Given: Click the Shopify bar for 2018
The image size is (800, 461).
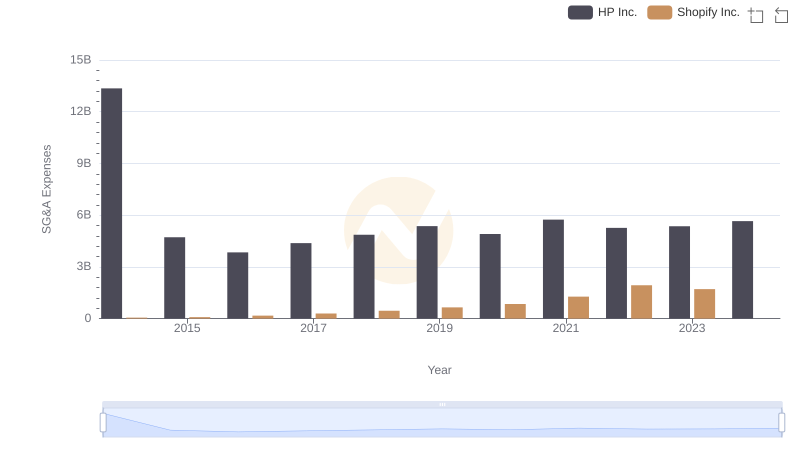Looking at the screenshot, I should click(389, 315).
